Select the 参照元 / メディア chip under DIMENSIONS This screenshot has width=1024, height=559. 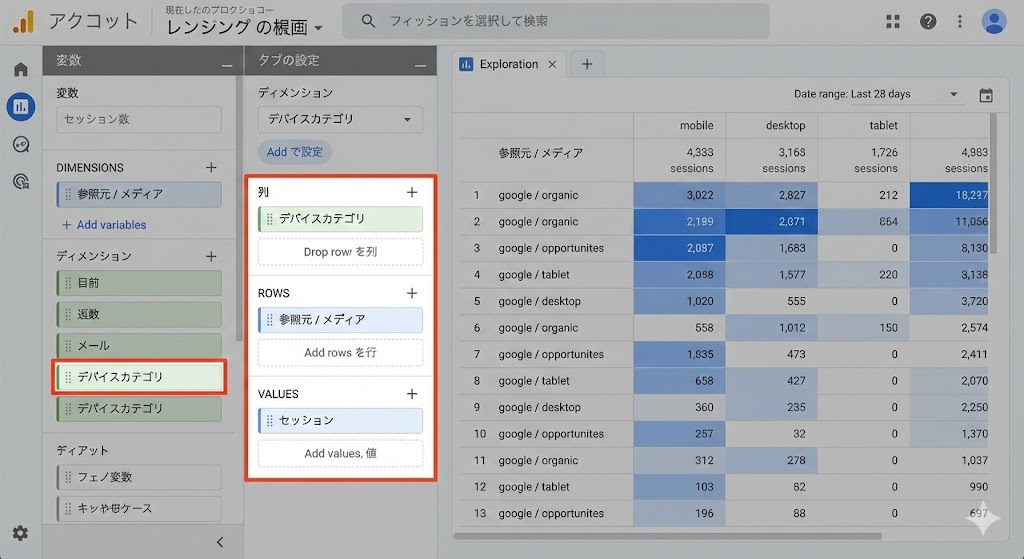[x=139, y=195]
